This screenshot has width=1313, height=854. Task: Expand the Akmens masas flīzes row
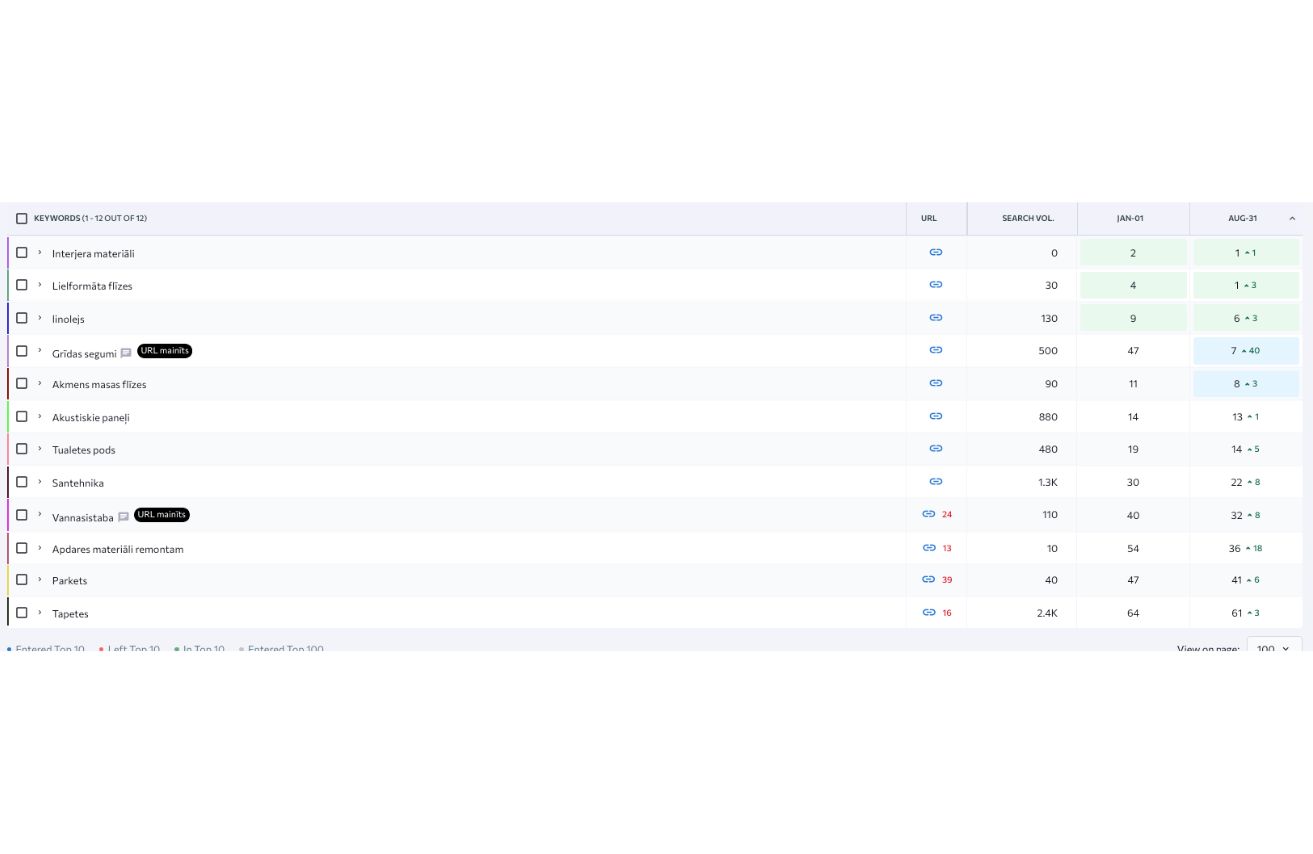click(x=40, y=383)
